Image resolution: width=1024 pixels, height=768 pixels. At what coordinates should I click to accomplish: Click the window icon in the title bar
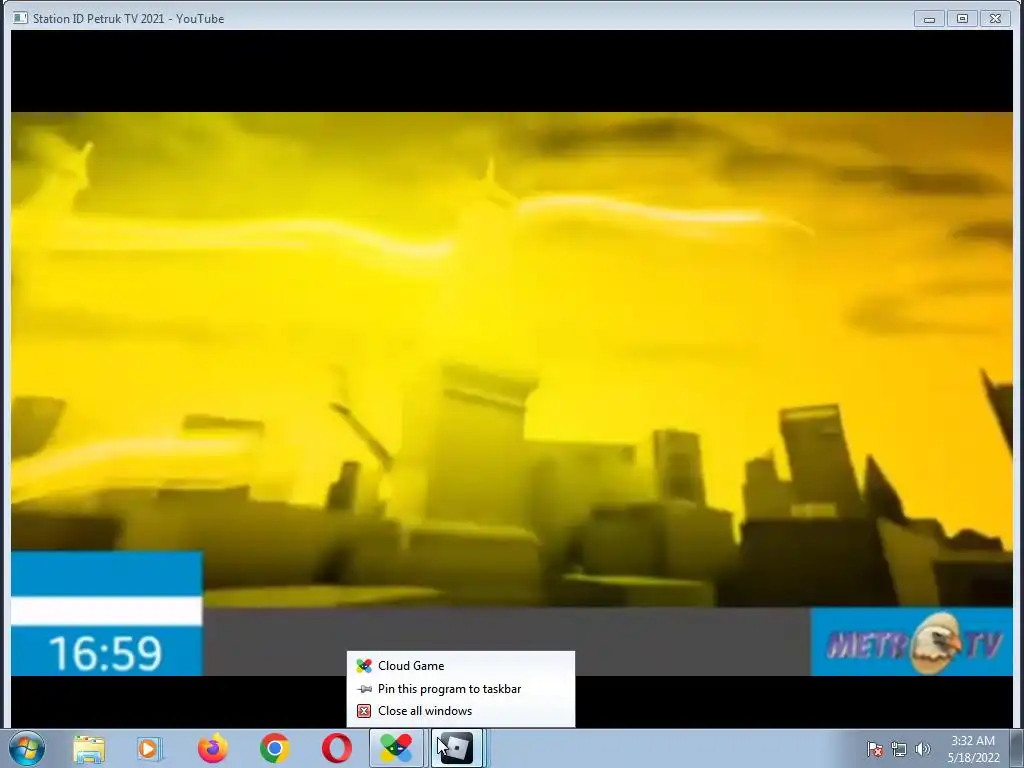pos(20,18)
